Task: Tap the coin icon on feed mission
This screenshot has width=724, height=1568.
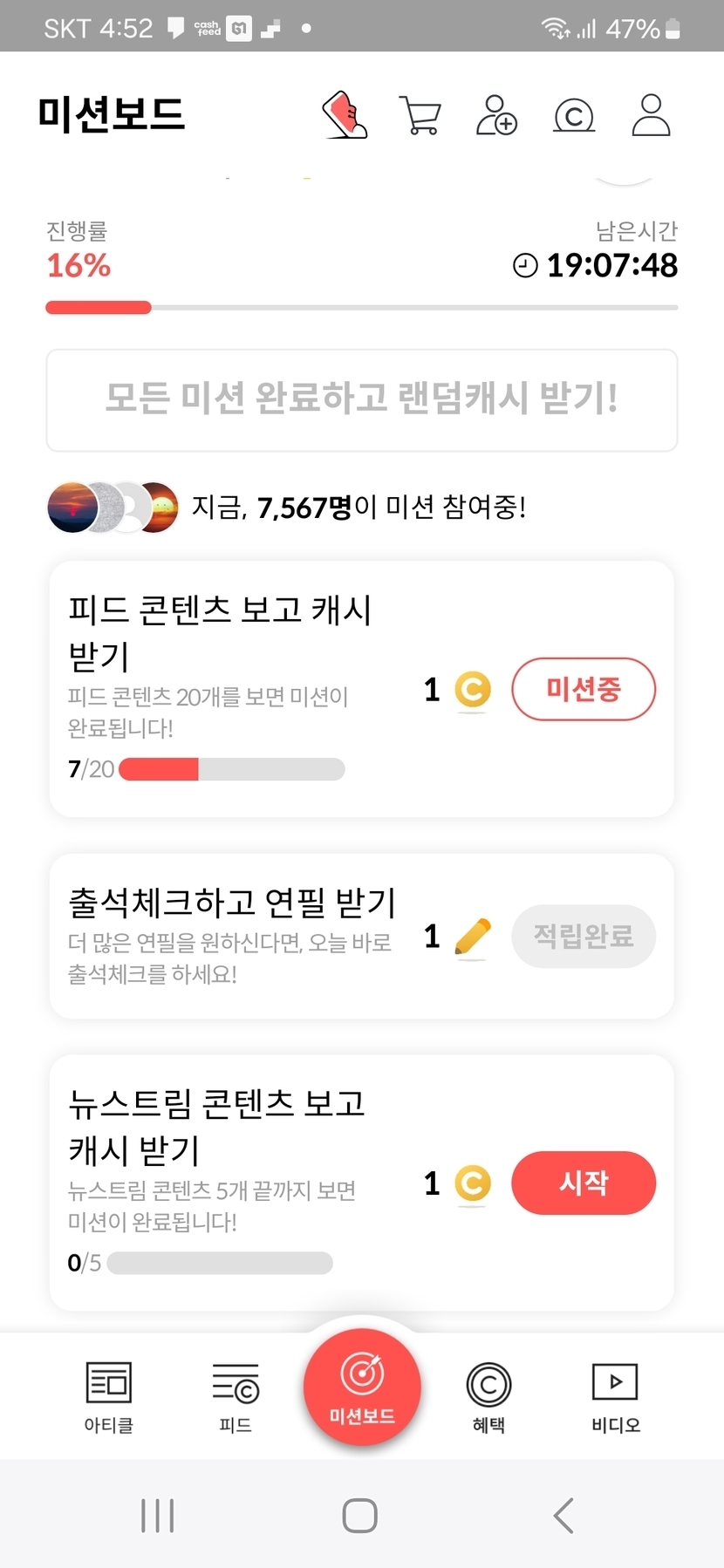Action: click(x=473, y=690)
